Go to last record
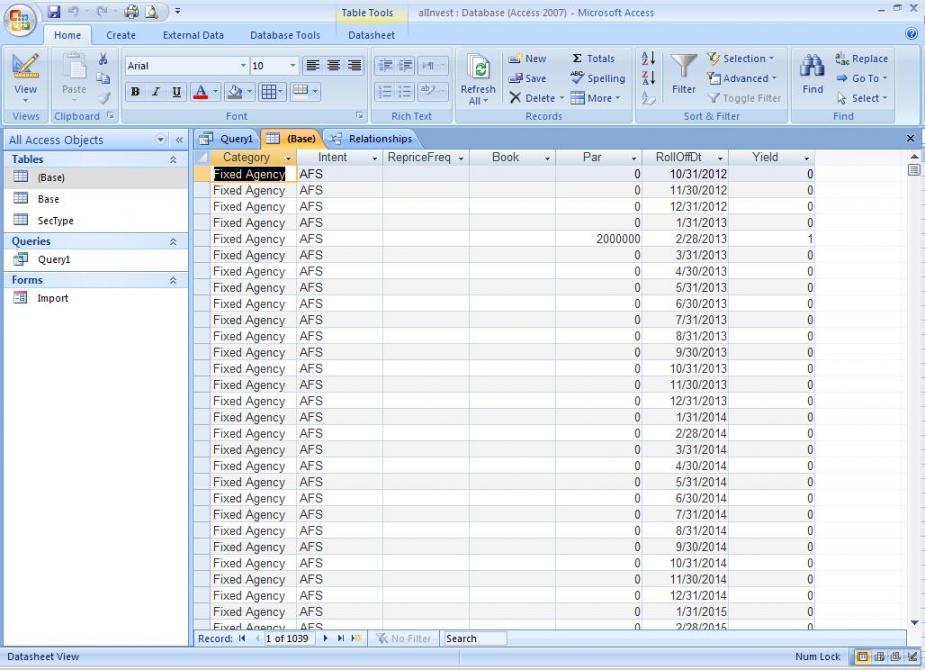 pyautogui.click(x=340, y=639)
